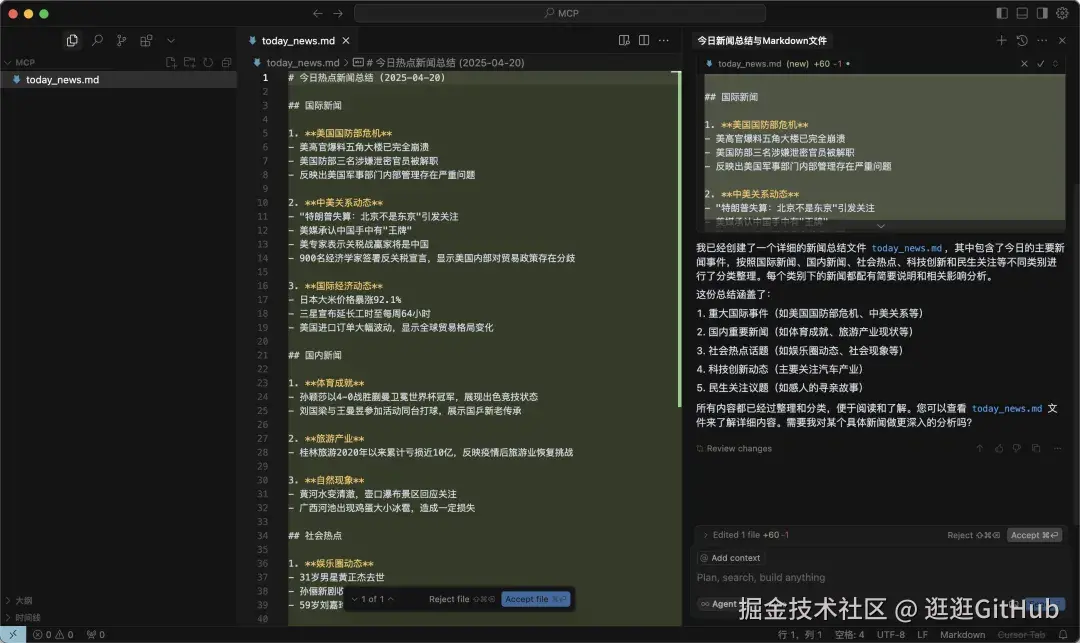This screenshot has height=643, width=1080.
Task: Create a new file in the MCP explorer
Action: click(x=170, y=62)
